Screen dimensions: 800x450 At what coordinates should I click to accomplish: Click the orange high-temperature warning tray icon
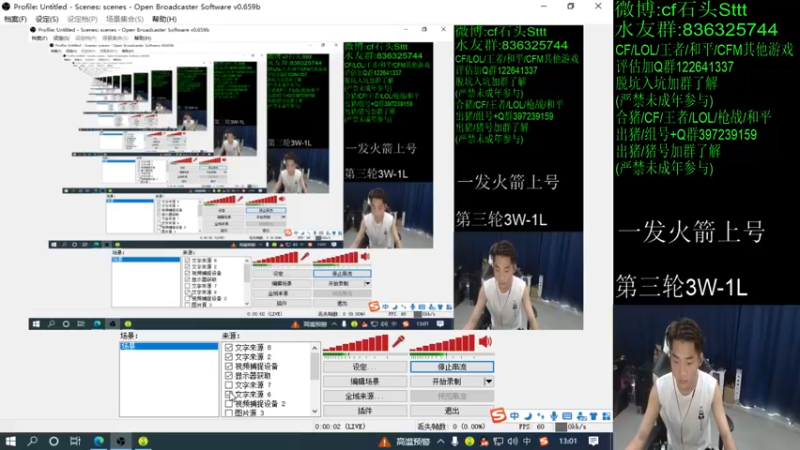click(x=384, y=442)
